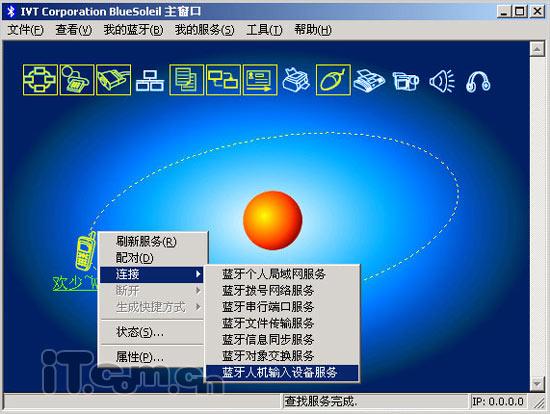
Task: Select 蓝牙拨号网络服务 from submenu
Action: coord(282,291)
